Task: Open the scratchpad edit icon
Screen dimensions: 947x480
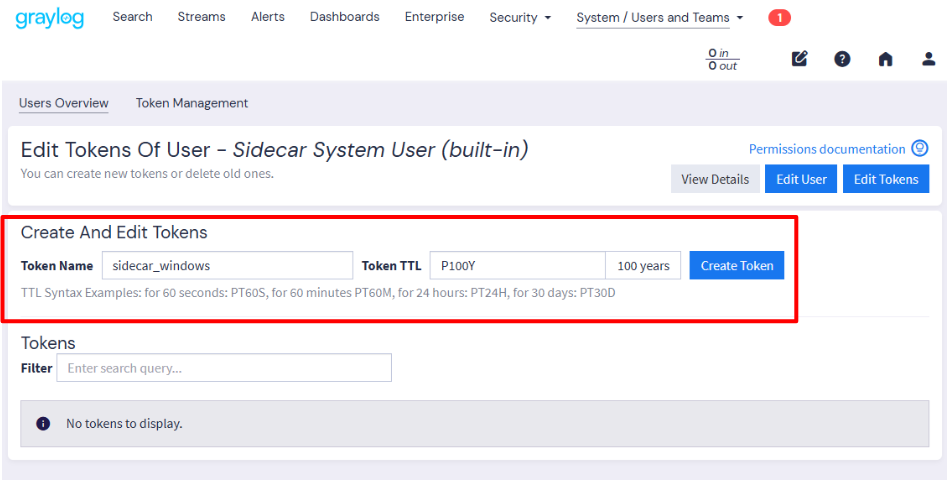Action: pos(800,59)
